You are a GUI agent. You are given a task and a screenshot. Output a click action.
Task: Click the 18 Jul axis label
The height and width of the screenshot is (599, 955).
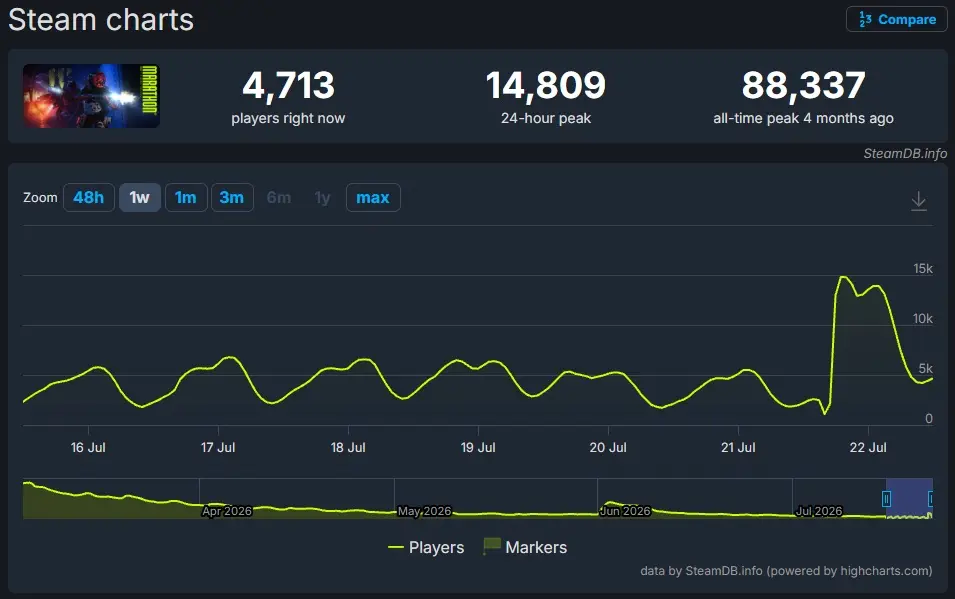click(348, 447)
